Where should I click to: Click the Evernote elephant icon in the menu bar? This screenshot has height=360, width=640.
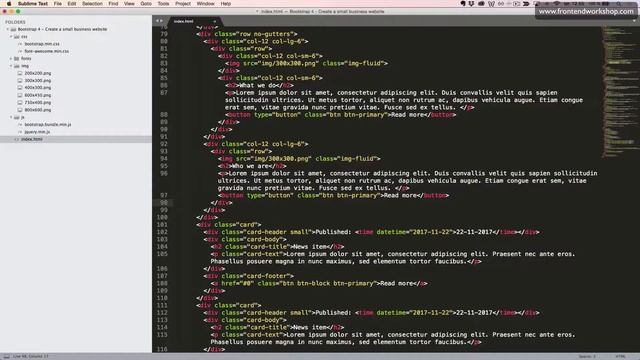pos(463,3)
